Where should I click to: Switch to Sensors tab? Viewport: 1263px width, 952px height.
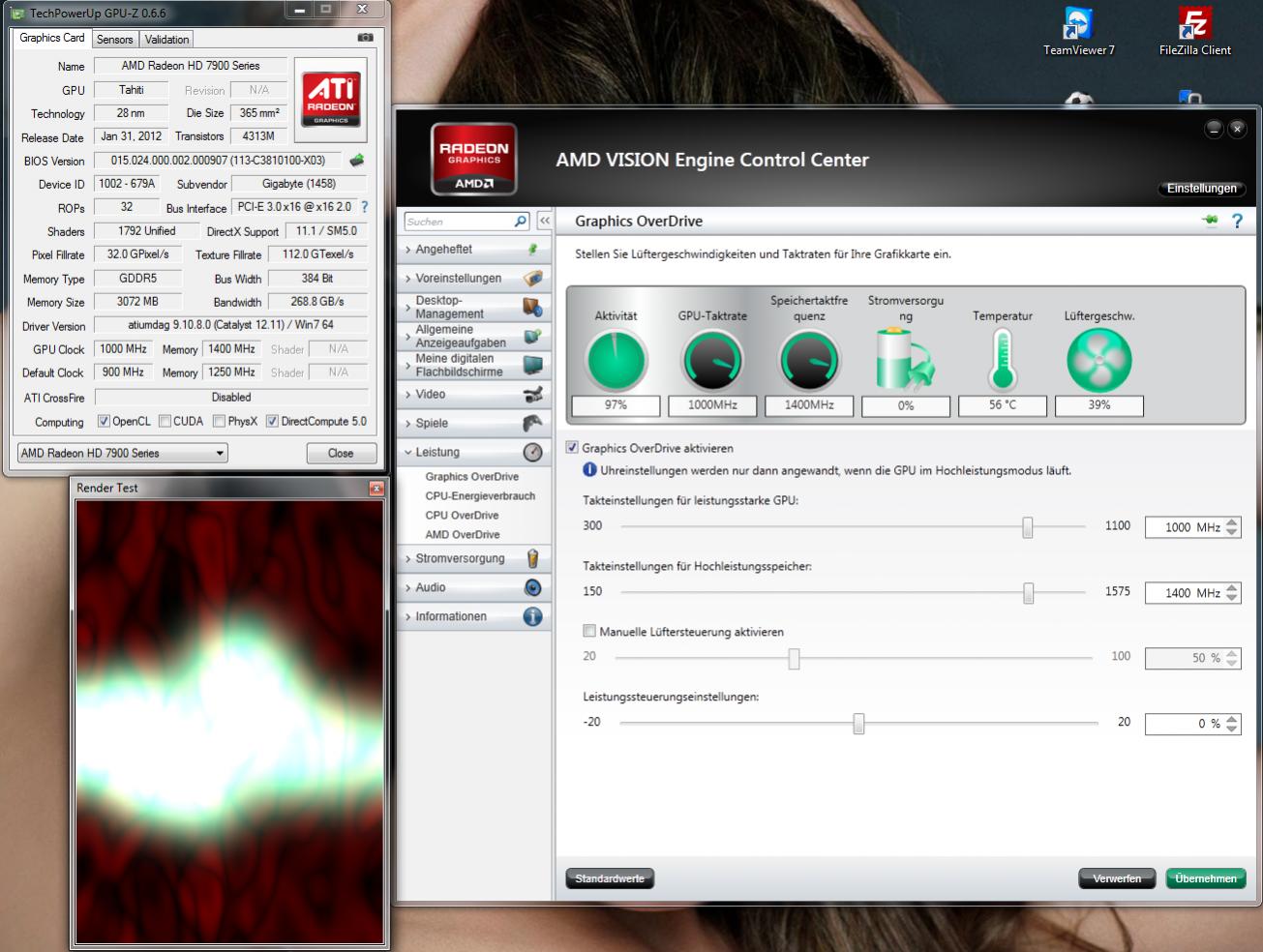[114, 40]
